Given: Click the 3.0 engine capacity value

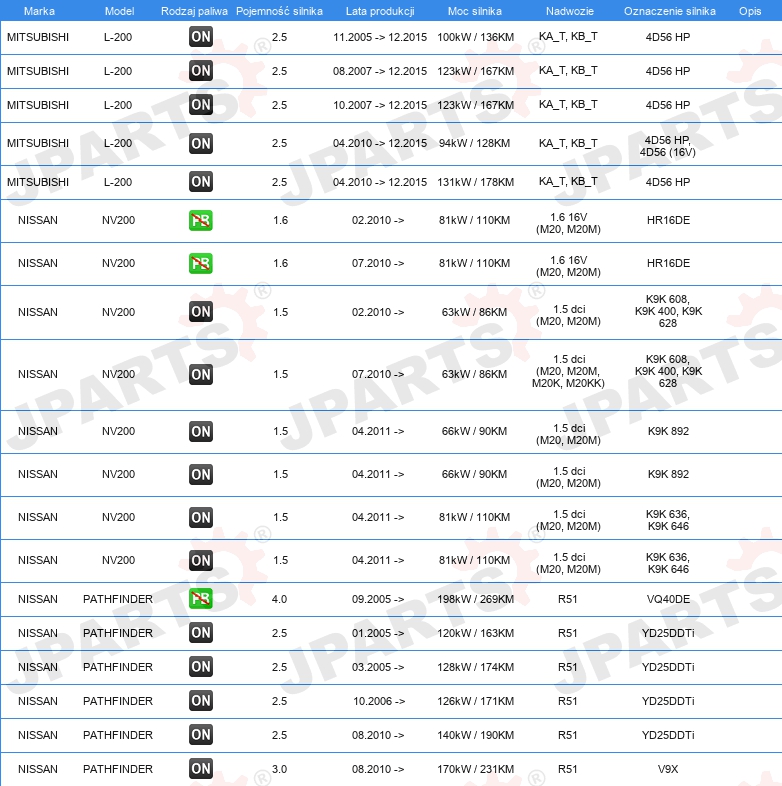Looking at the screenshot, I should 279,769.
